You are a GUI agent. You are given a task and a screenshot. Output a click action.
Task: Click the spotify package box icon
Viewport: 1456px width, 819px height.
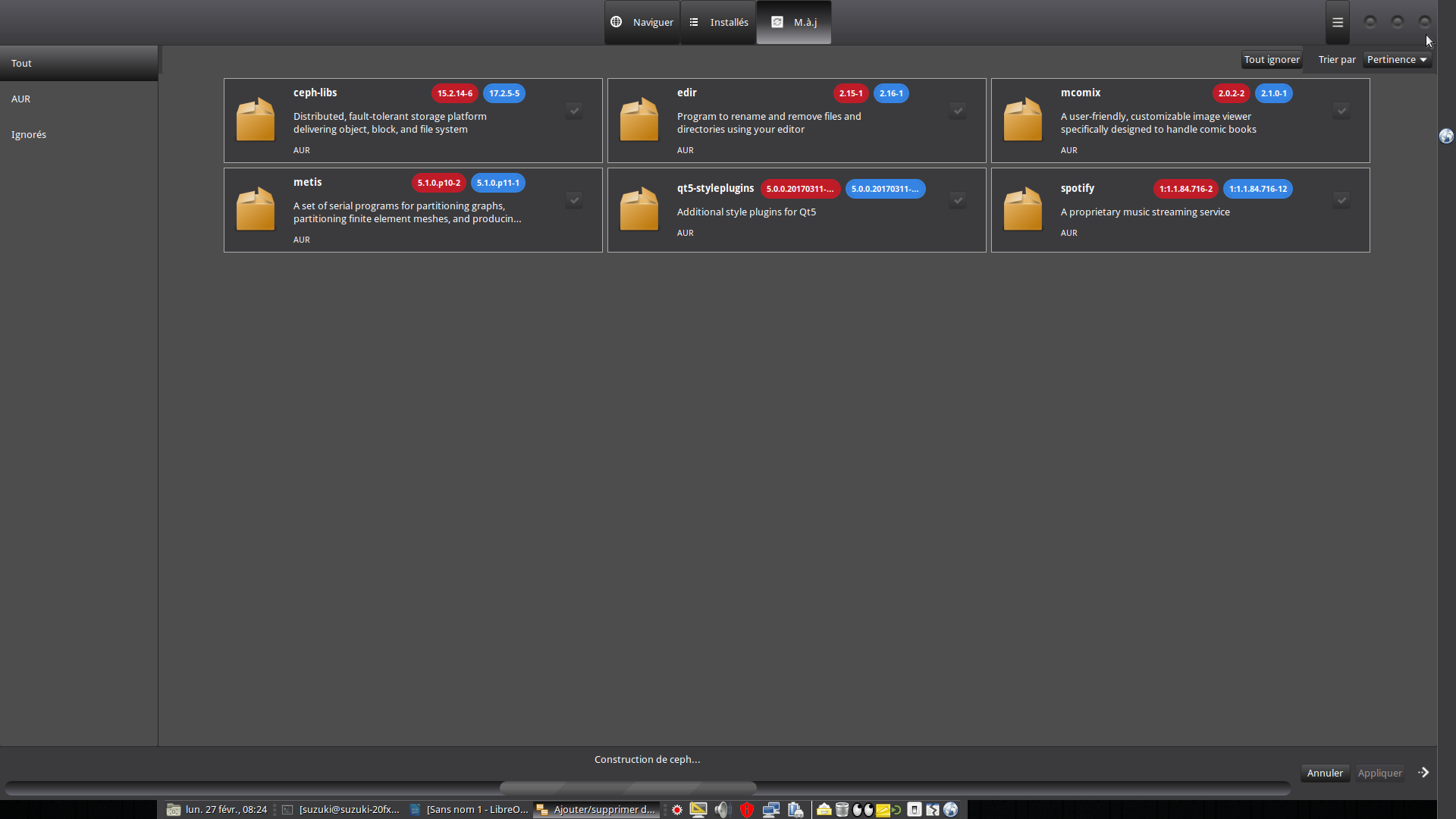point(1023,209)
